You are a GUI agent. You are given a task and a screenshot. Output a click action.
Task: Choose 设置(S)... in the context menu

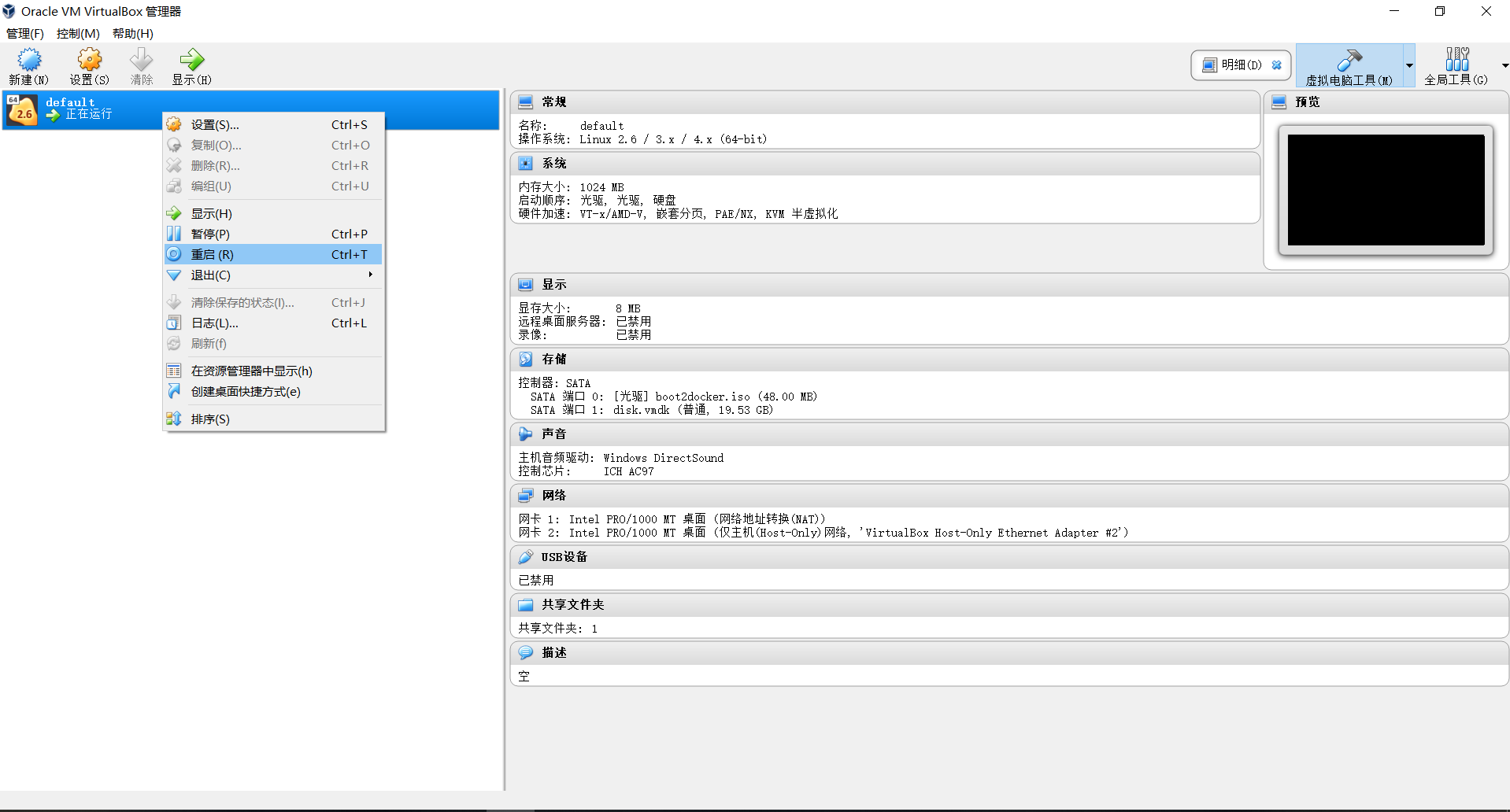pos(273,124)
